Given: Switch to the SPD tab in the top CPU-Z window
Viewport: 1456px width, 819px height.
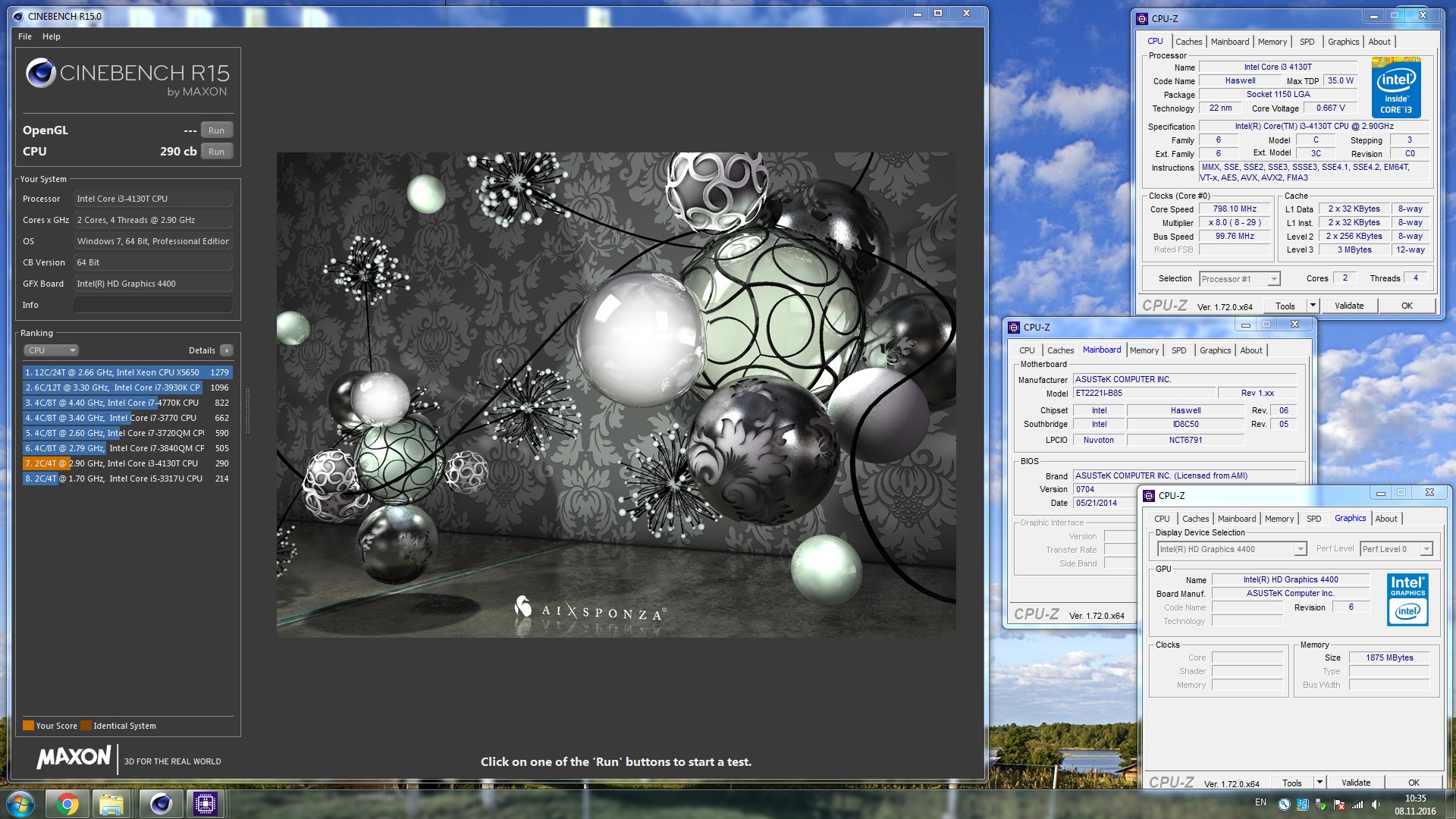Looking at the screenshot, I should [1307, 42].
